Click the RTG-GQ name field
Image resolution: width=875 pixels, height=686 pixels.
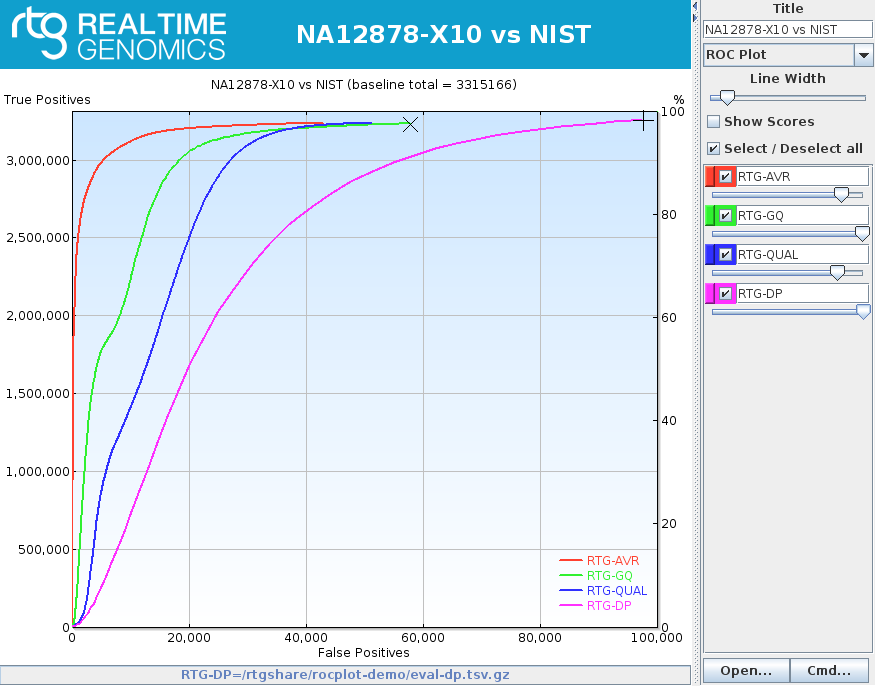(803, 215)
